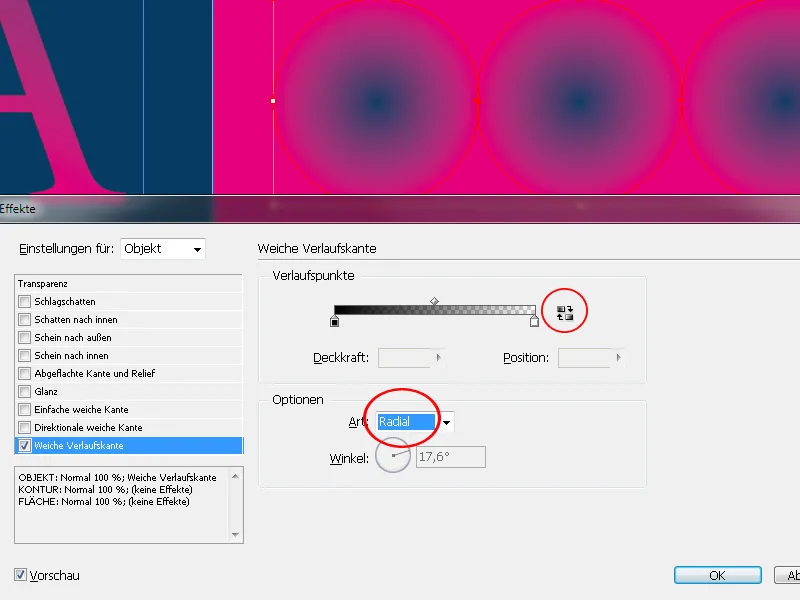This screenshot has width=800, height=600.
Task: Open the Art dropdown arrow
Action: pyautogui.click(x=446, y=422)
